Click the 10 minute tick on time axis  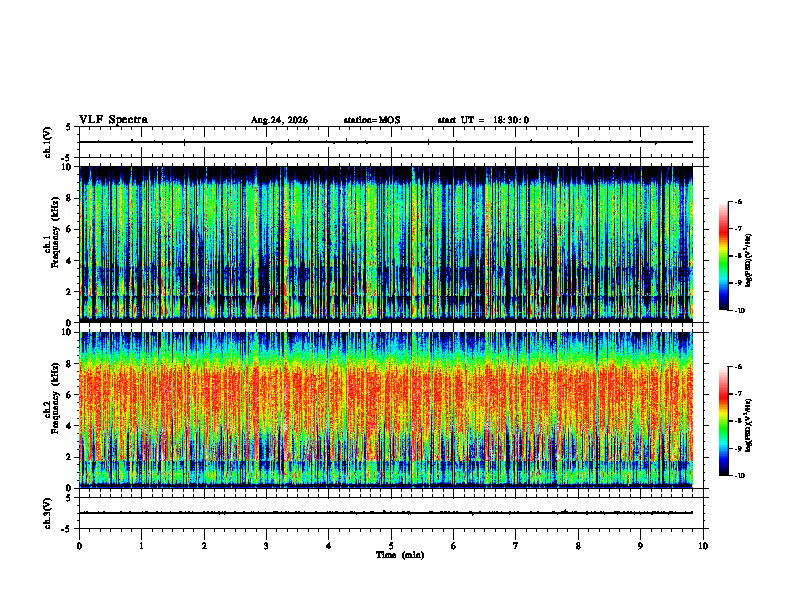[x=703, y=546]
